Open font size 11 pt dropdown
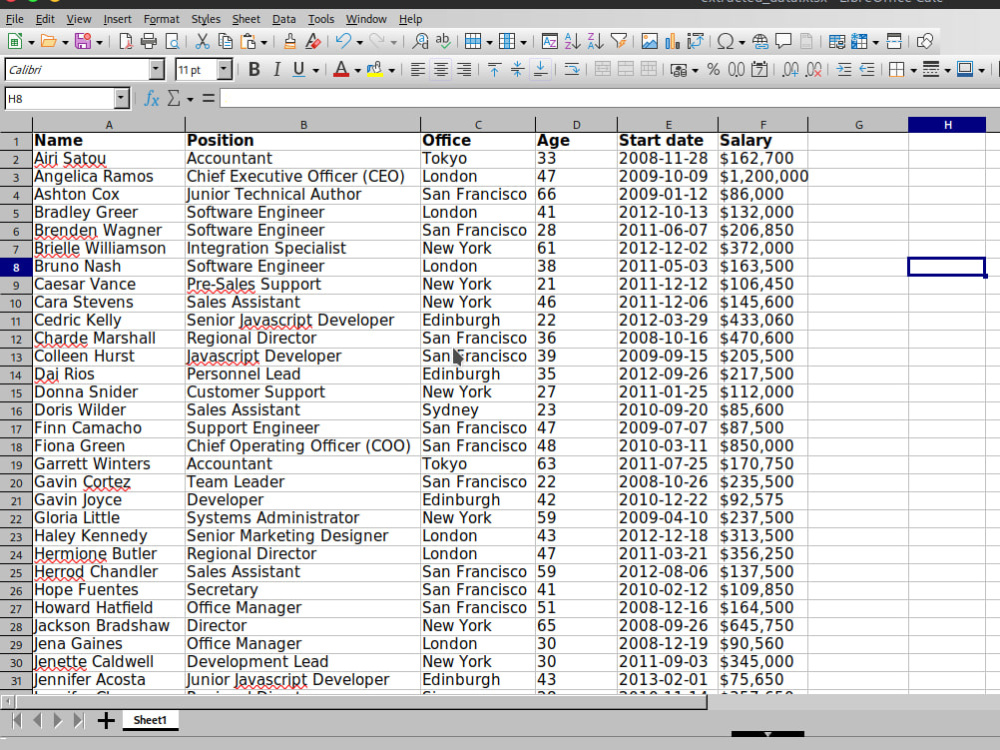Viewport: 1000px width, 750px height. (x=224, y=70)
